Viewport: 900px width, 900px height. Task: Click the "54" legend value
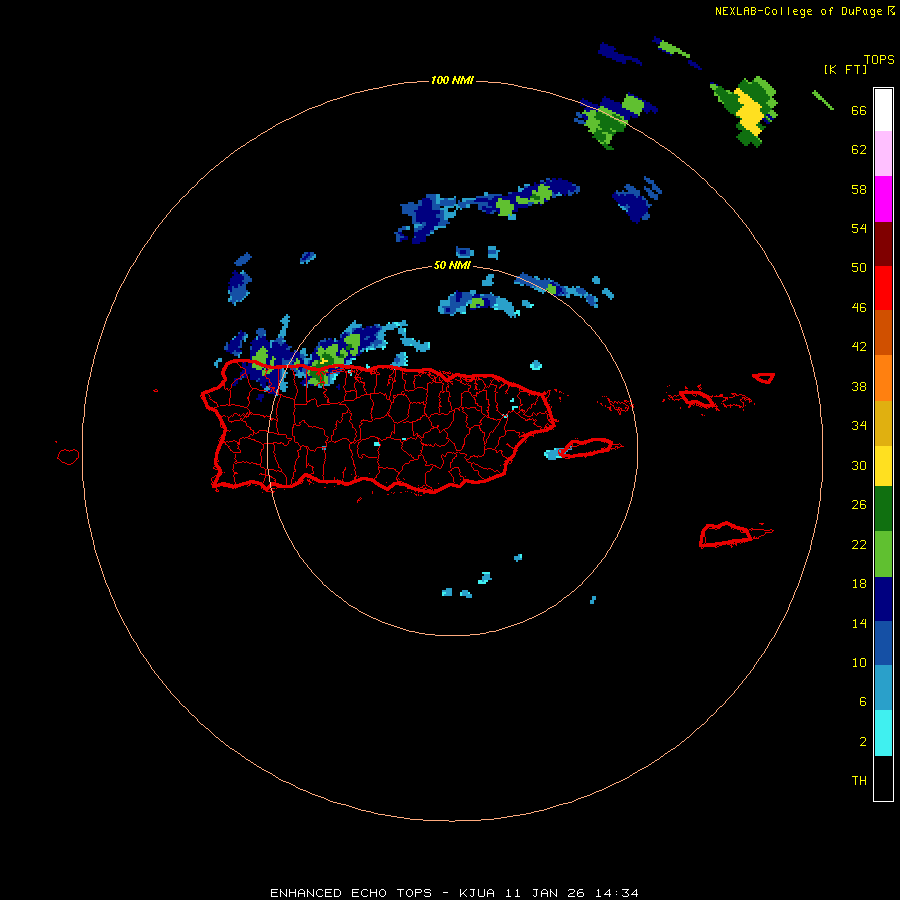[859, 228]
